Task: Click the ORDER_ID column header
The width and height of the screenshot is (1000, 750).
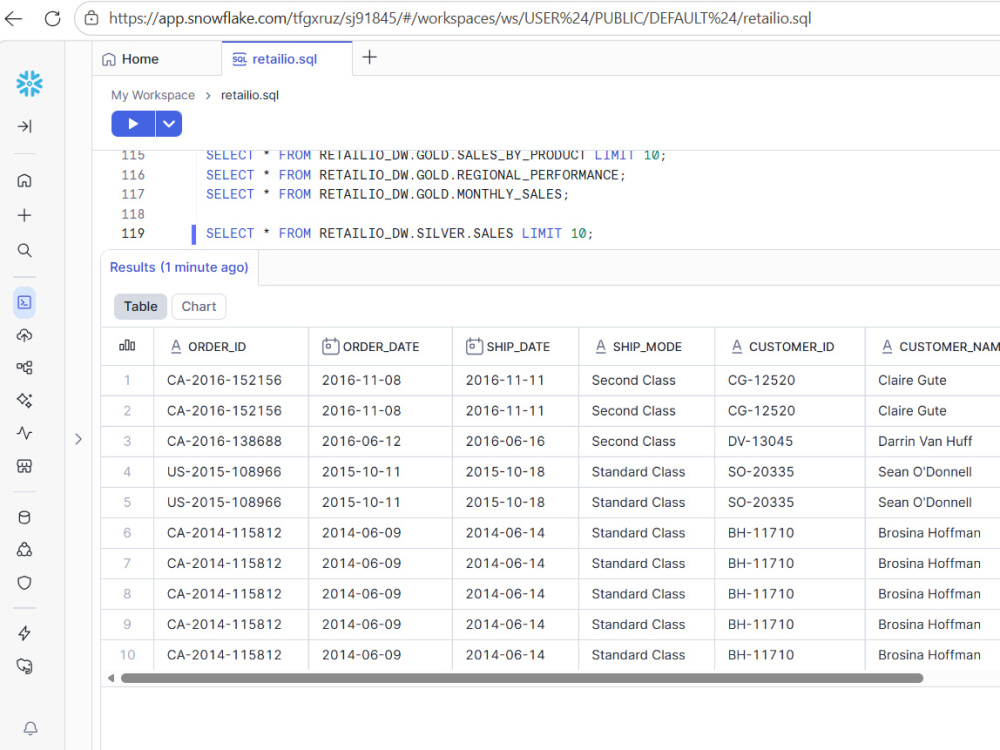Action: (231, 346)
